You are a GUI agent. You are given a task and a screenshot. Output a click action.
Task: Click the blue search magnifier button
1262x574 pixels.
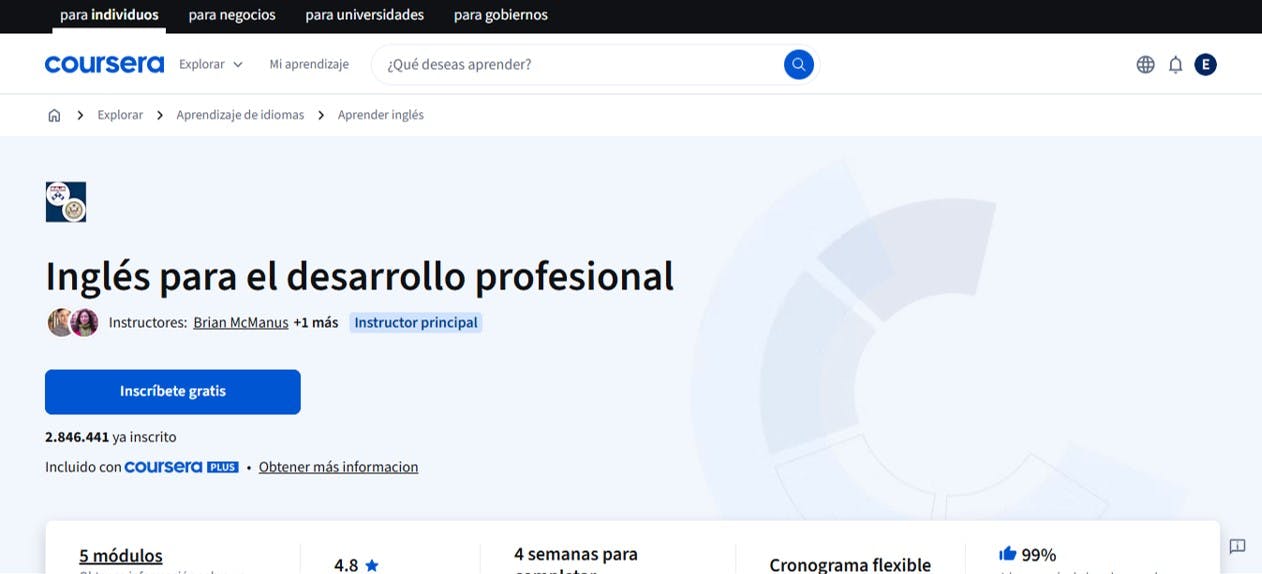coord(798,65)
